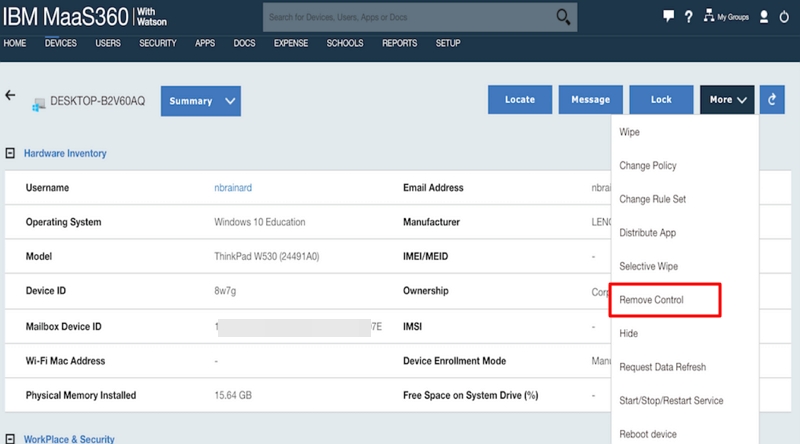Open the SECURITY tab
This screenshot has height=444, width=800.
pyautogui.click(x=158, y=43)
